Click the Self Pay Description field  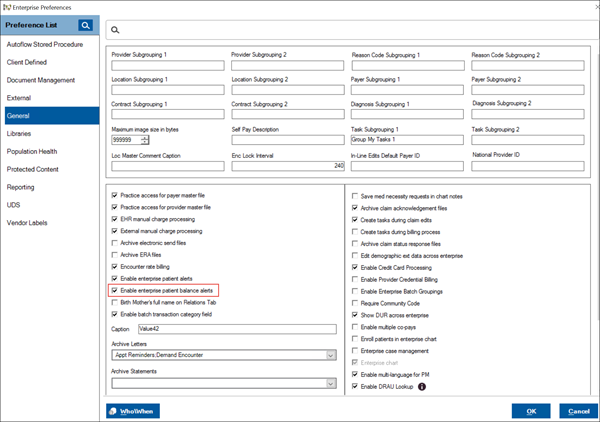[x=288, y=140]
